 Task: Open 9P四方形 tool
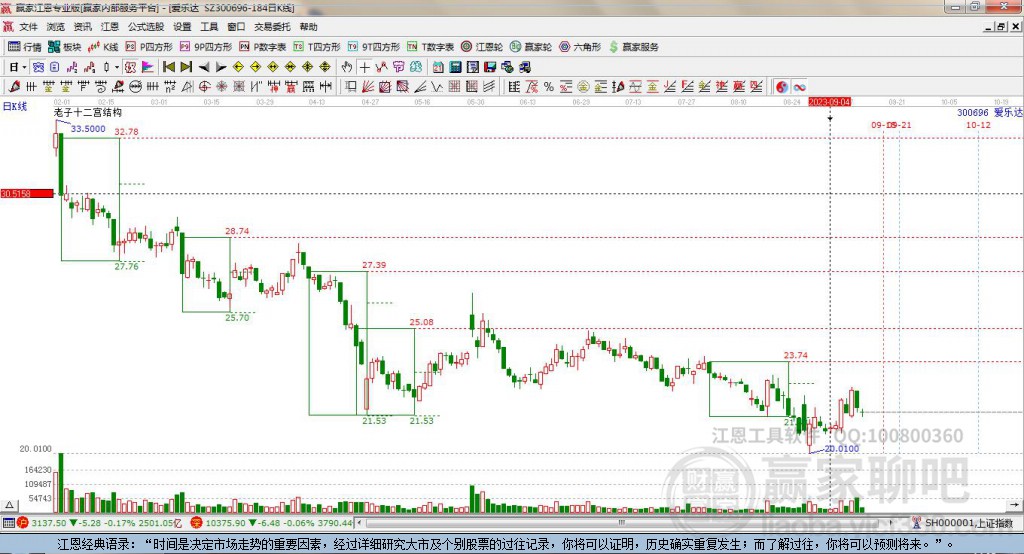pos(206,47)
